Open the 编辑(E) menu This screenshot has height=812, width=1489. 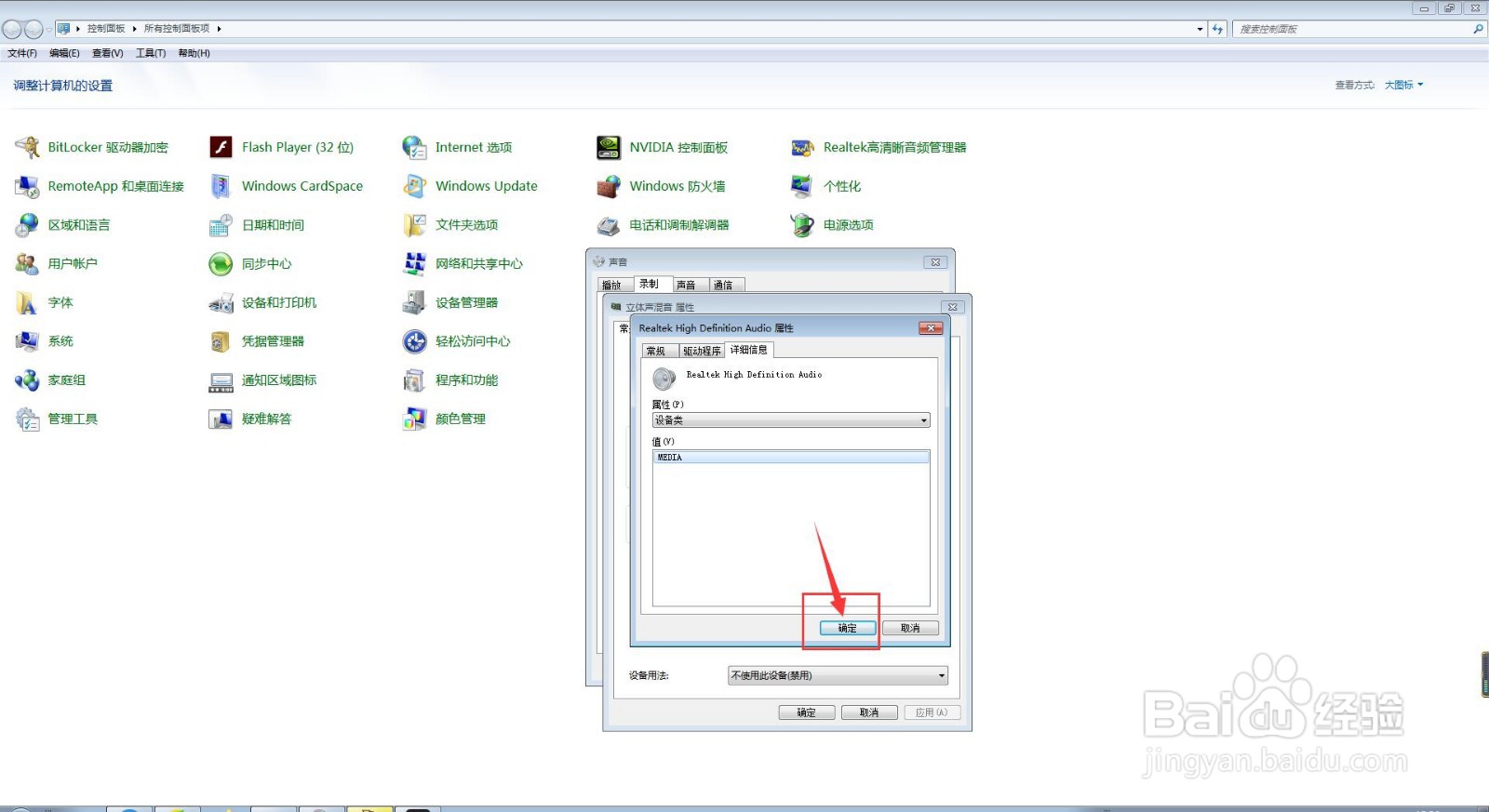pos(64,53)
